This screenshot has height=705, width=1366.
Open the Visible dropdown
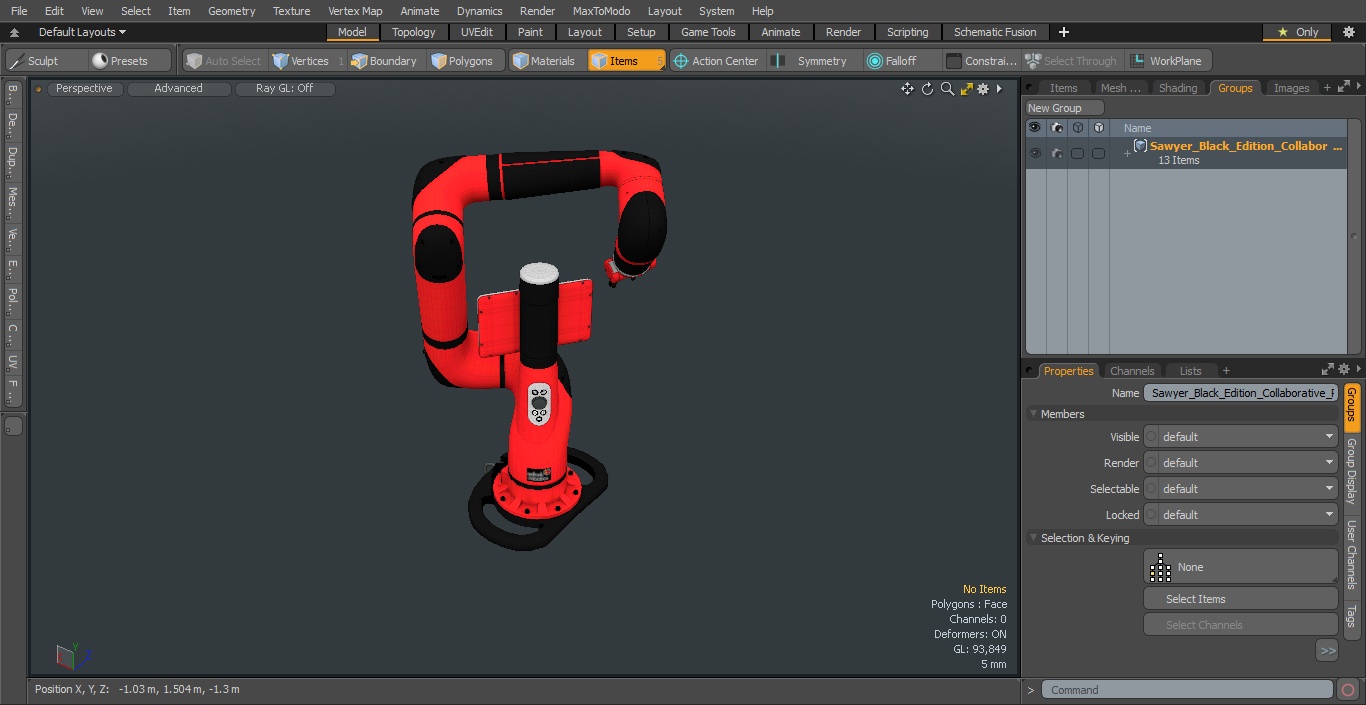[1248, 437]
